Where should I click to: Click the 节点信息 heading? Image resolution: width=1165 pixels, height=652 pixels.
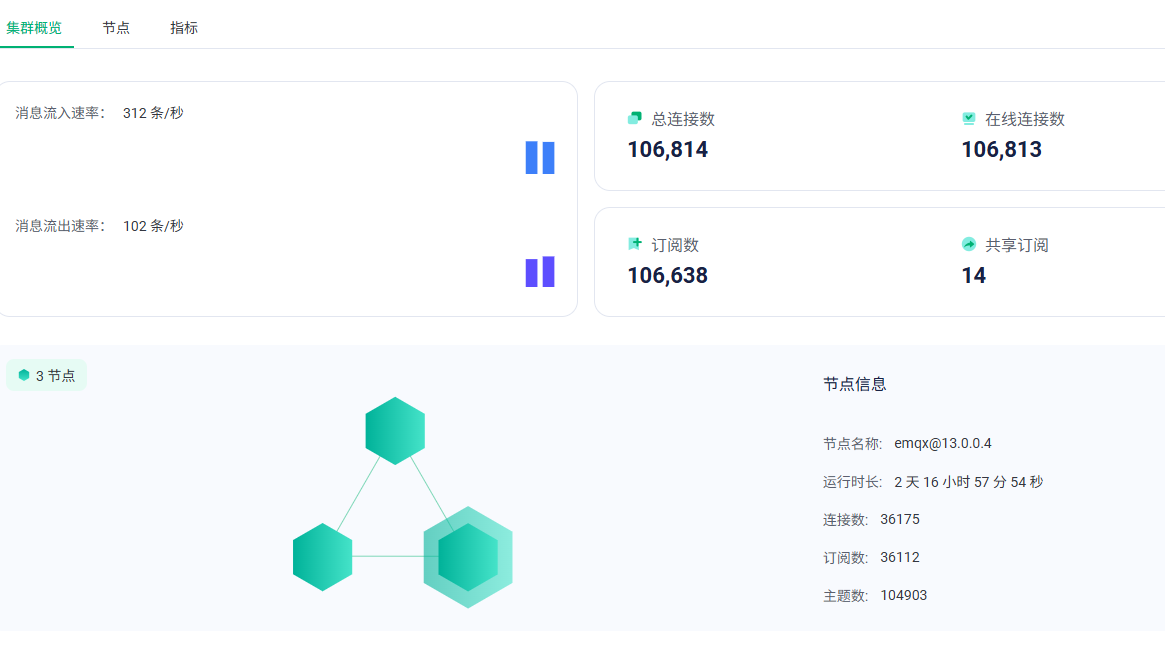854,384
